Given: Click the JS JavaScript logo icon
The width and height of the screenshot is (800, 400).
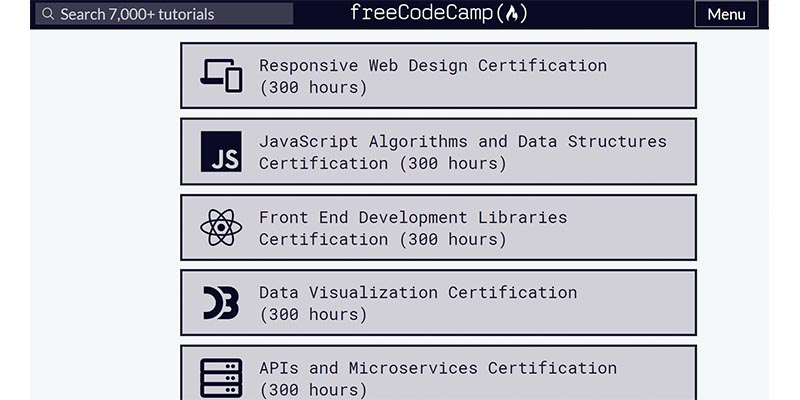Looking at the screenshot, I should pyautogui.click(x=221, y=152).
